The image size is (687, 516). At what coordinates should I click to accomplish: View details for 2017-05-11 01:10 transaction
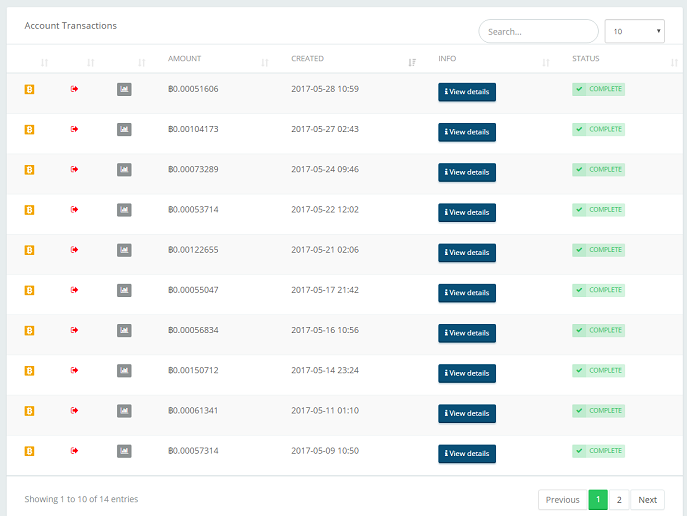tap(467, 414)
